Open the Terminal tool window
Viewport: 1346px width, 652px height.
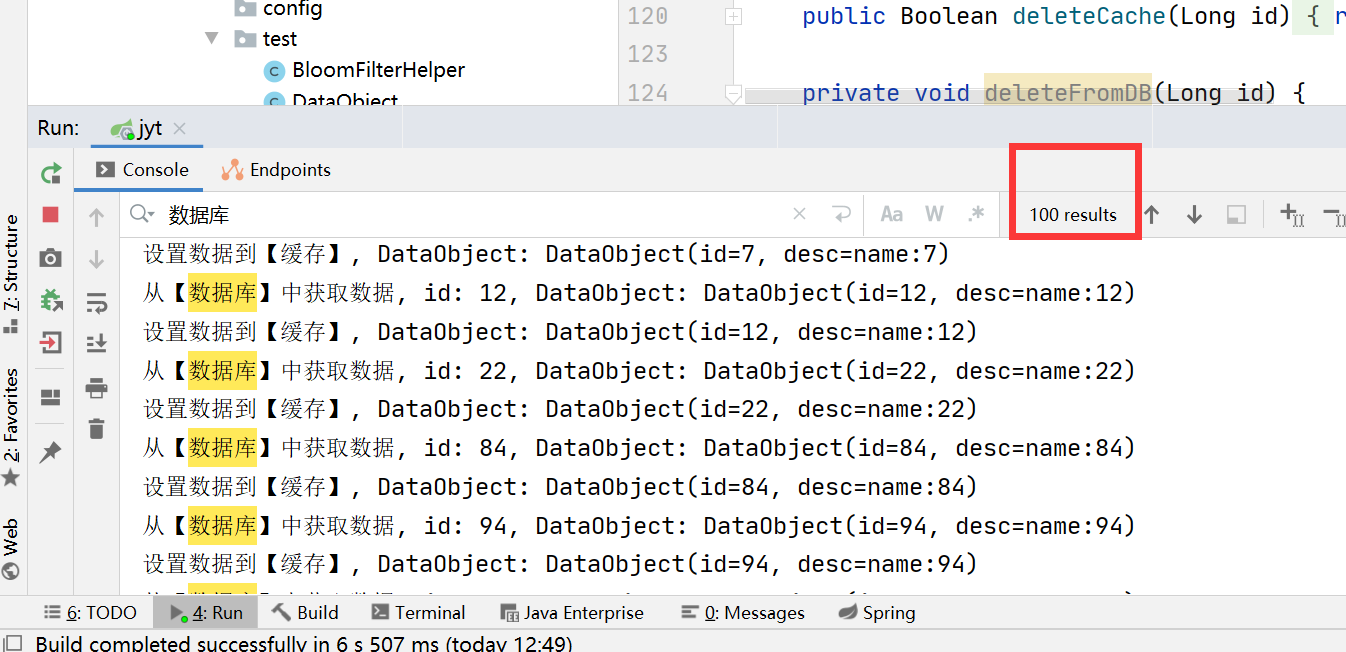[418, 613]
